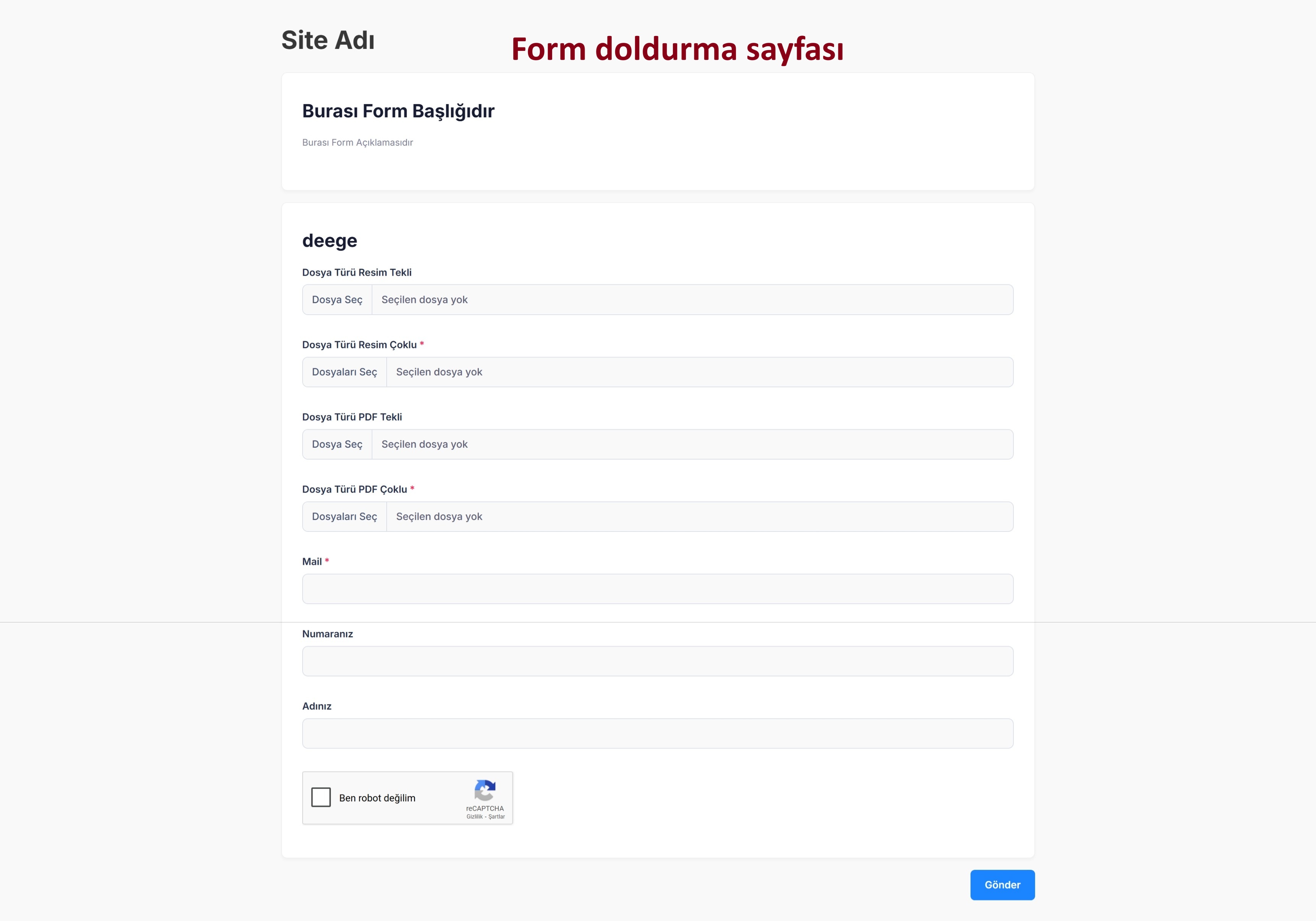The image size is (1316, 921).
Task: Focus the Numaranız input field
Action: point(658,661)
